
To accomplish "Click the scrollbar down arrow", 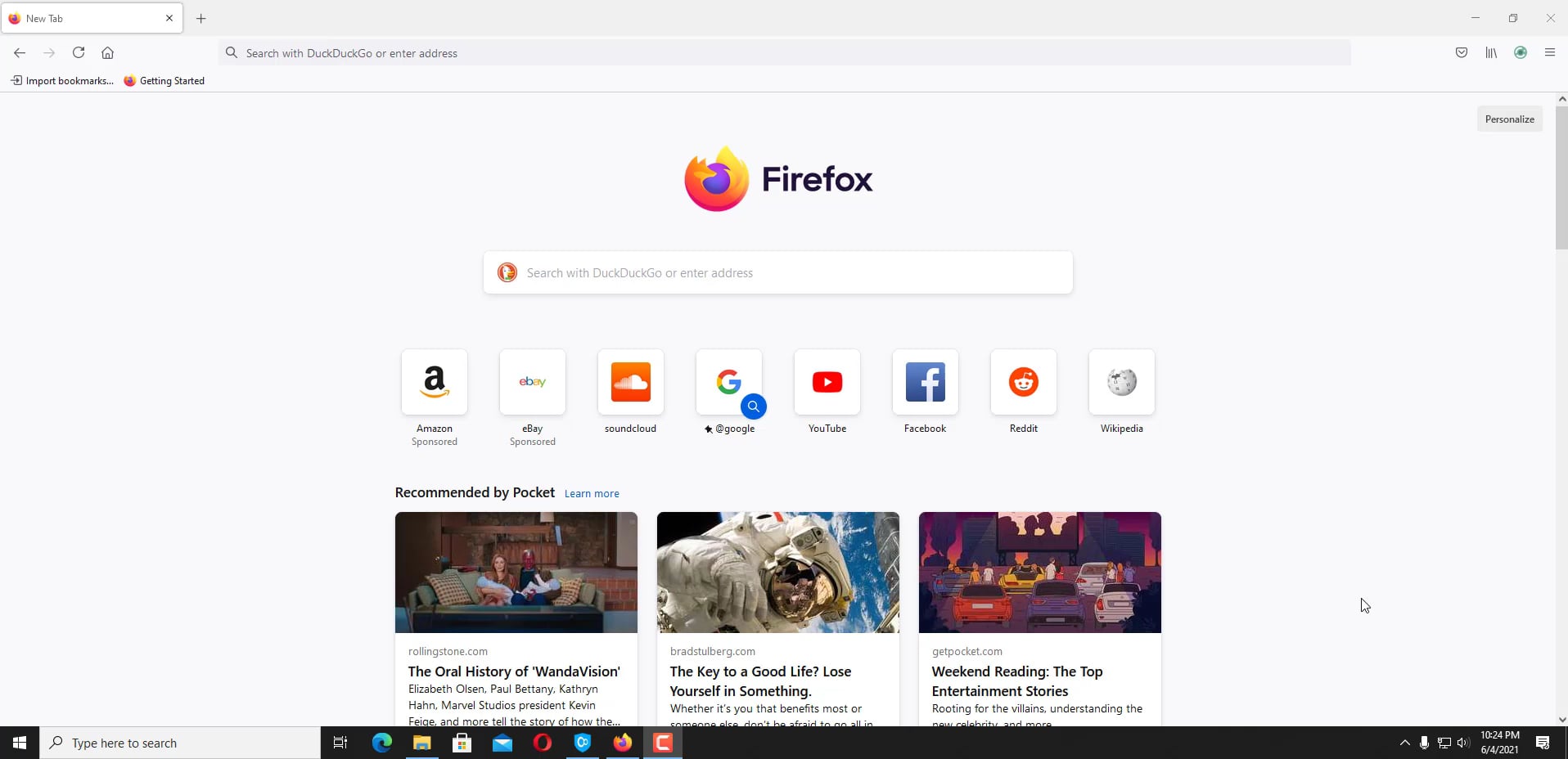I will click(x=1561, y=720).
